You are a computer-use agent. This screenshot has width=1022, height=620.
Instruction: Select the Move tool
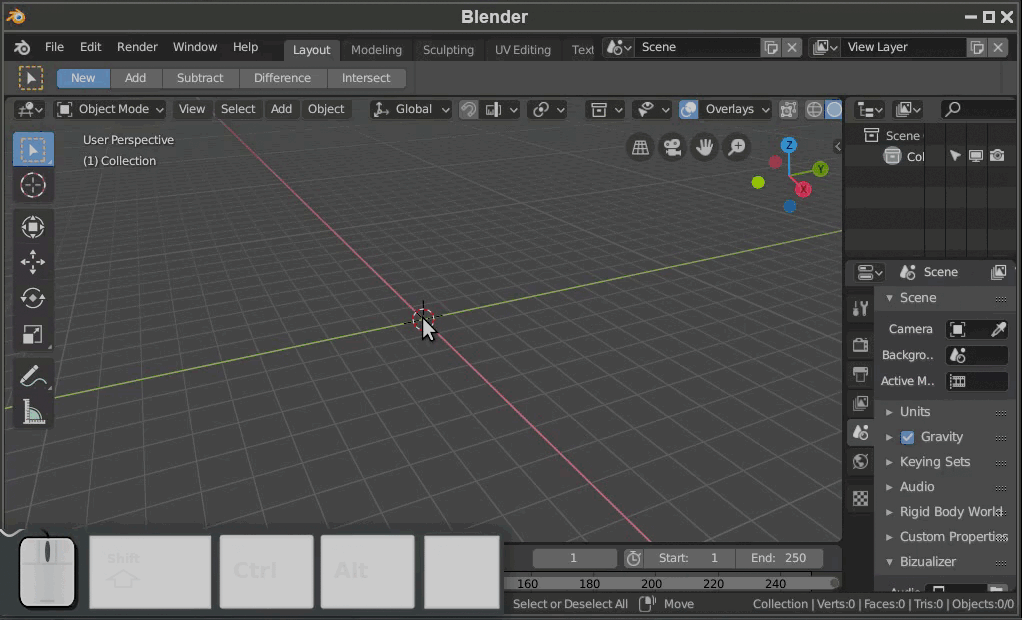[33, 262]
